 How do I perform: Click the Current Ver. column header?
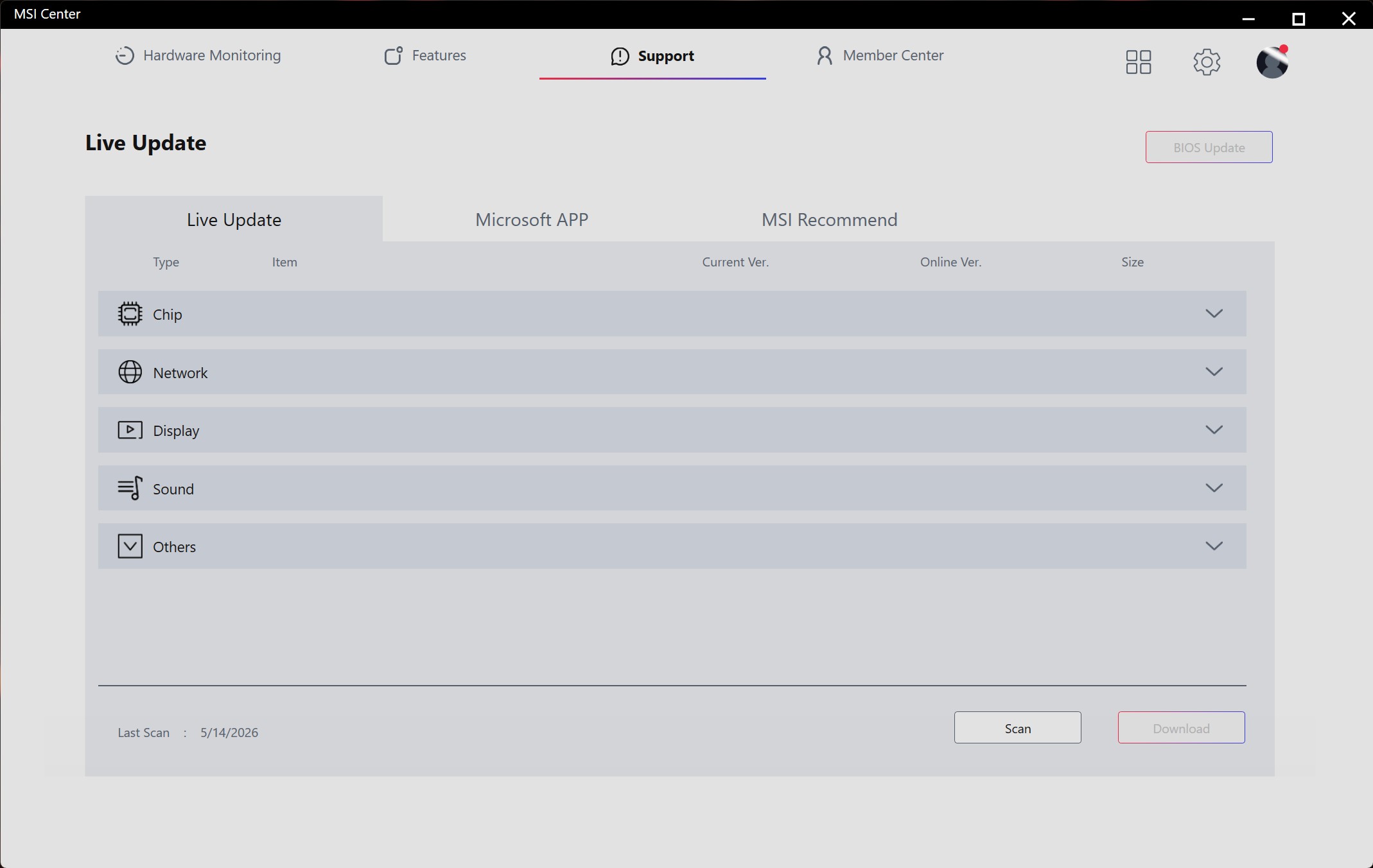click(x=735, y=262)
